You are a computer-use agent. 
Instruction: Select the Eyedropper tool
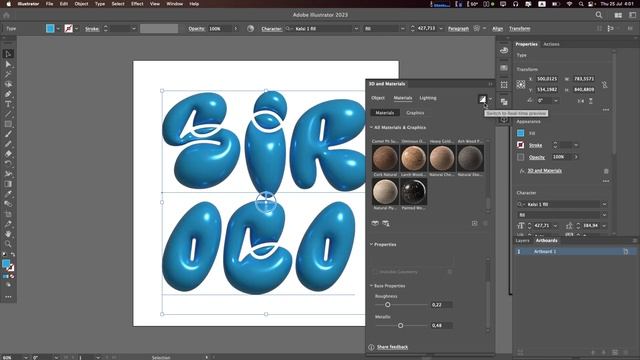click(x=8, y=194)
